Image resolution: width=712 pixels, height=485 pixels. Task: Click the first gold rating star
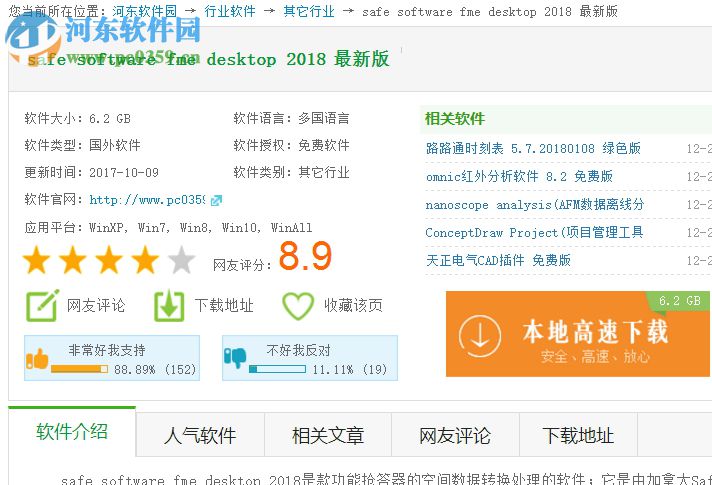click(x=36, y=260)
